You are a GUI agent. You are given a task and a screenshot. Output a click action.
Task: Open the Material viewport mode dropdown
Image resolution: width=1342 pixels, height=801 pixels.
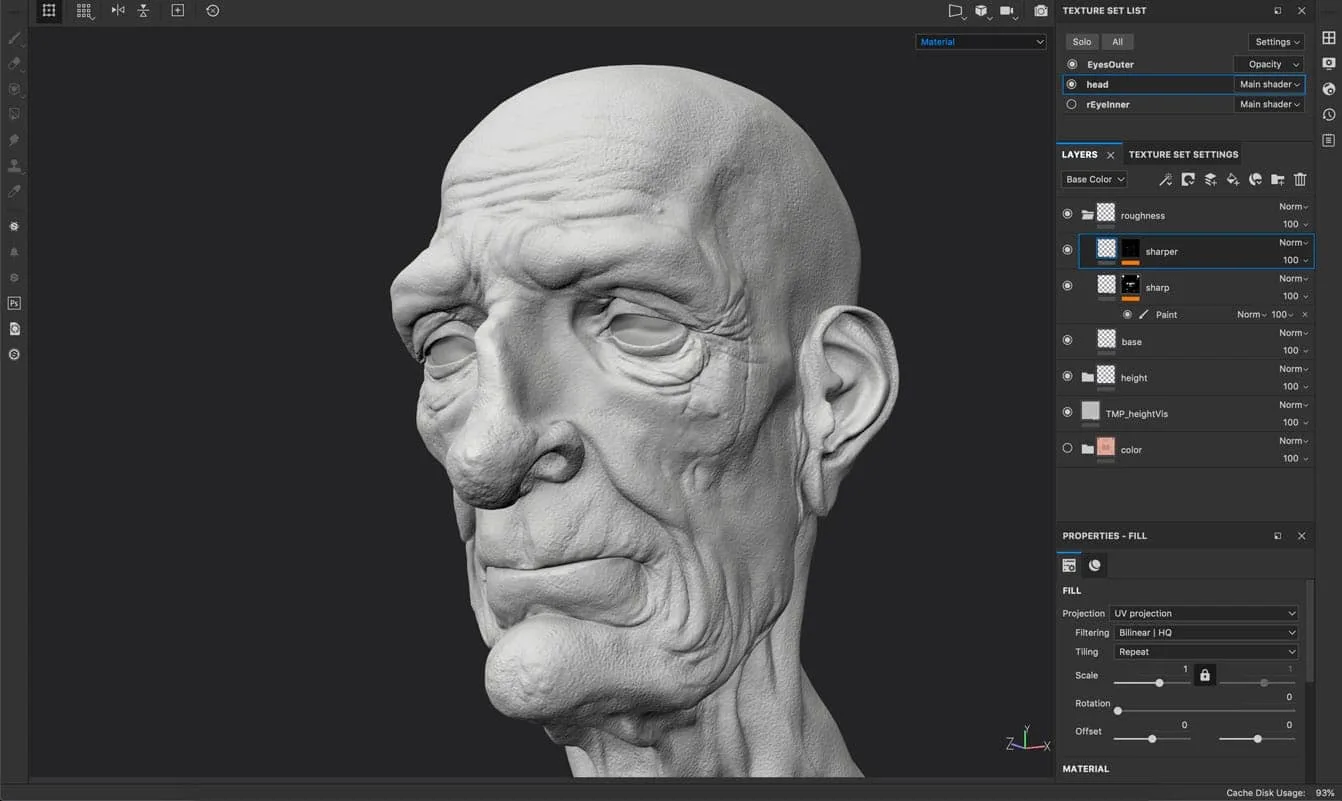pos(980,42)
